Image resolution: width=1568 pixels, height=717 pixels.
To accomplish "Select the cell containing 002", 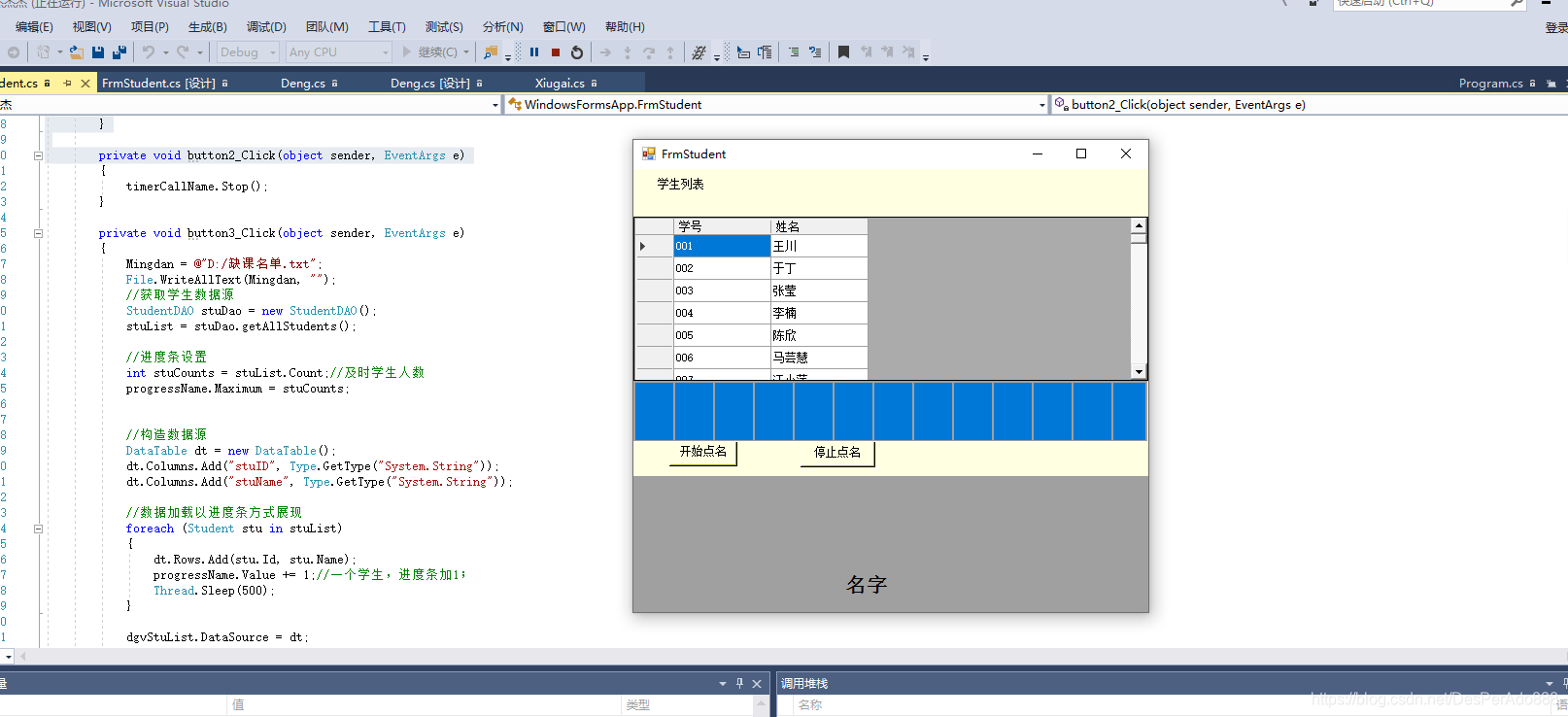I will tap(722, 268).
